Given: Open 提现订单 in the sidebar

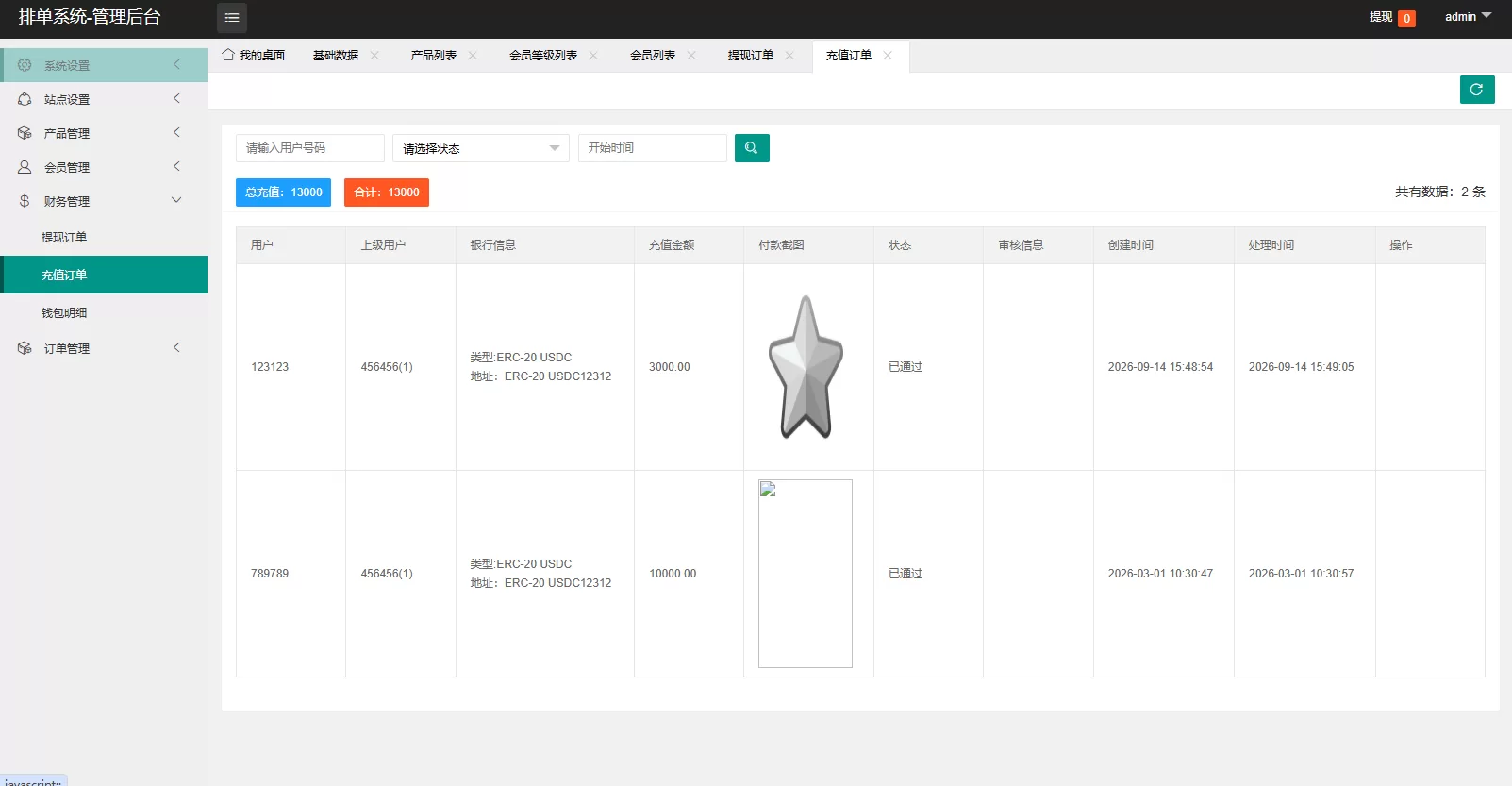Looking at the screenshot, I should tap(104, 237).
